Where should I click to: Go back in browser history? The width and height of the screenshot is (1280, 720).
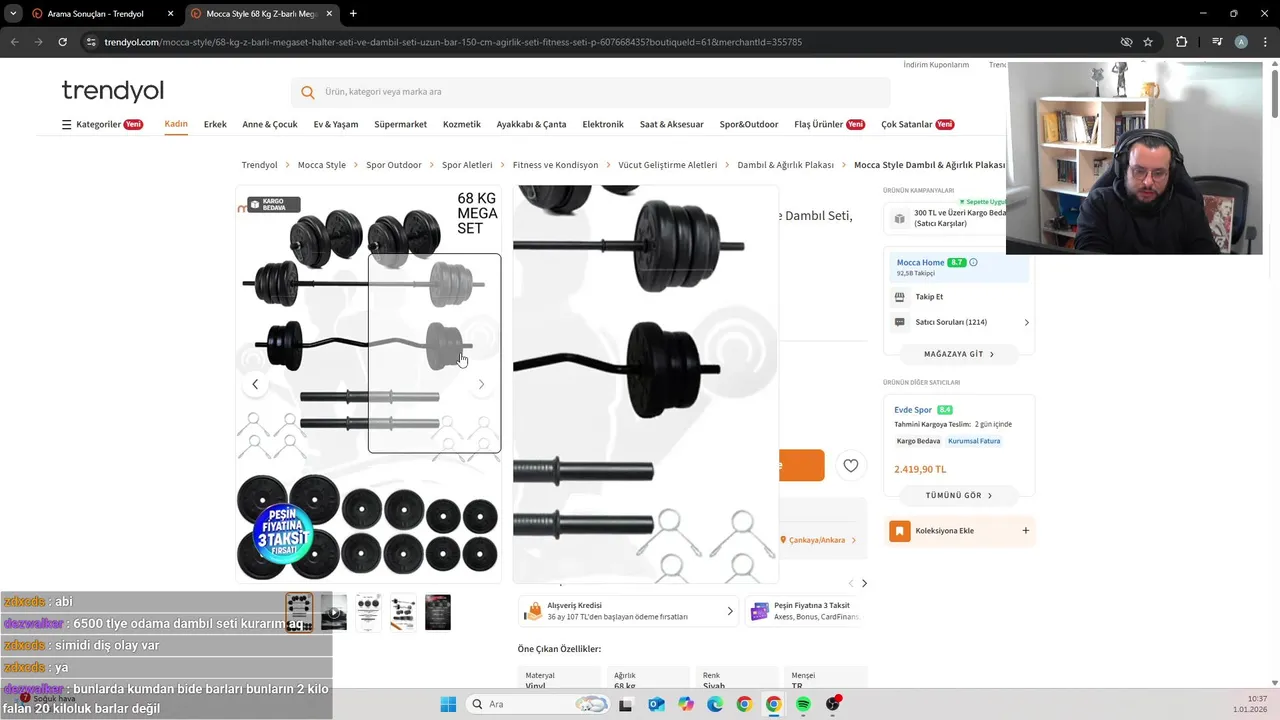pos(14,42)
